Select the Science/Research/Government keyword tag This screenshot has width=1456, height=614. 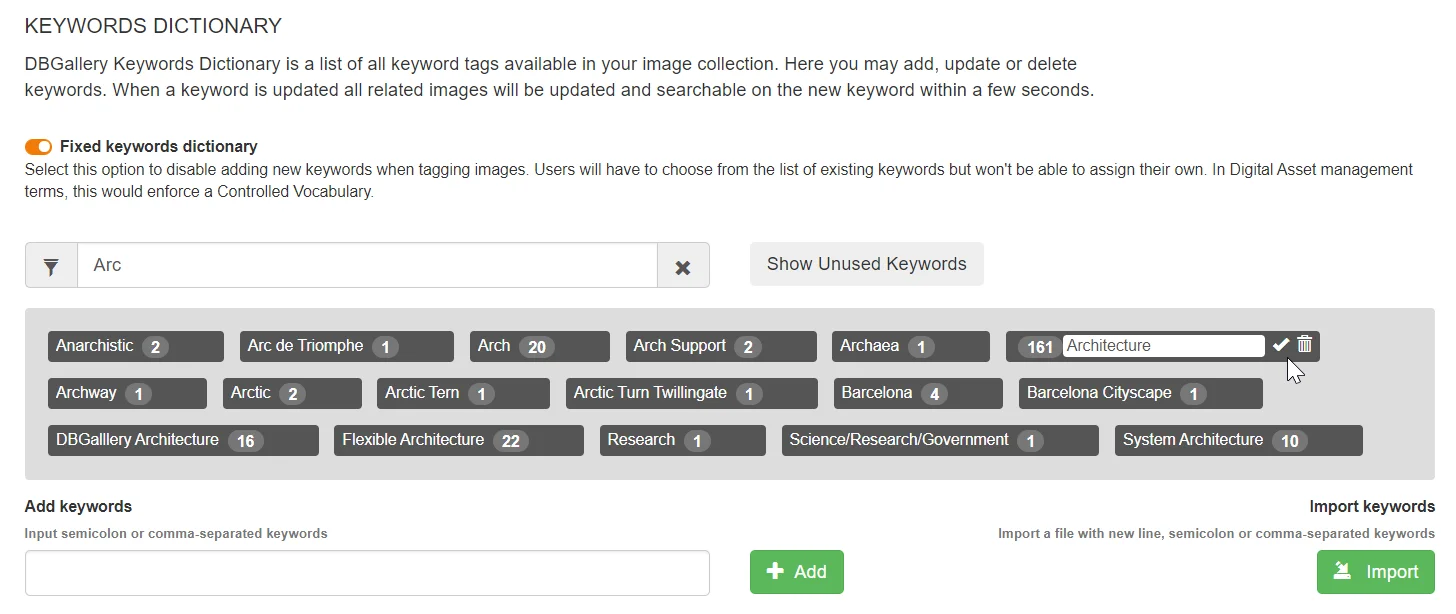point(898,440)
